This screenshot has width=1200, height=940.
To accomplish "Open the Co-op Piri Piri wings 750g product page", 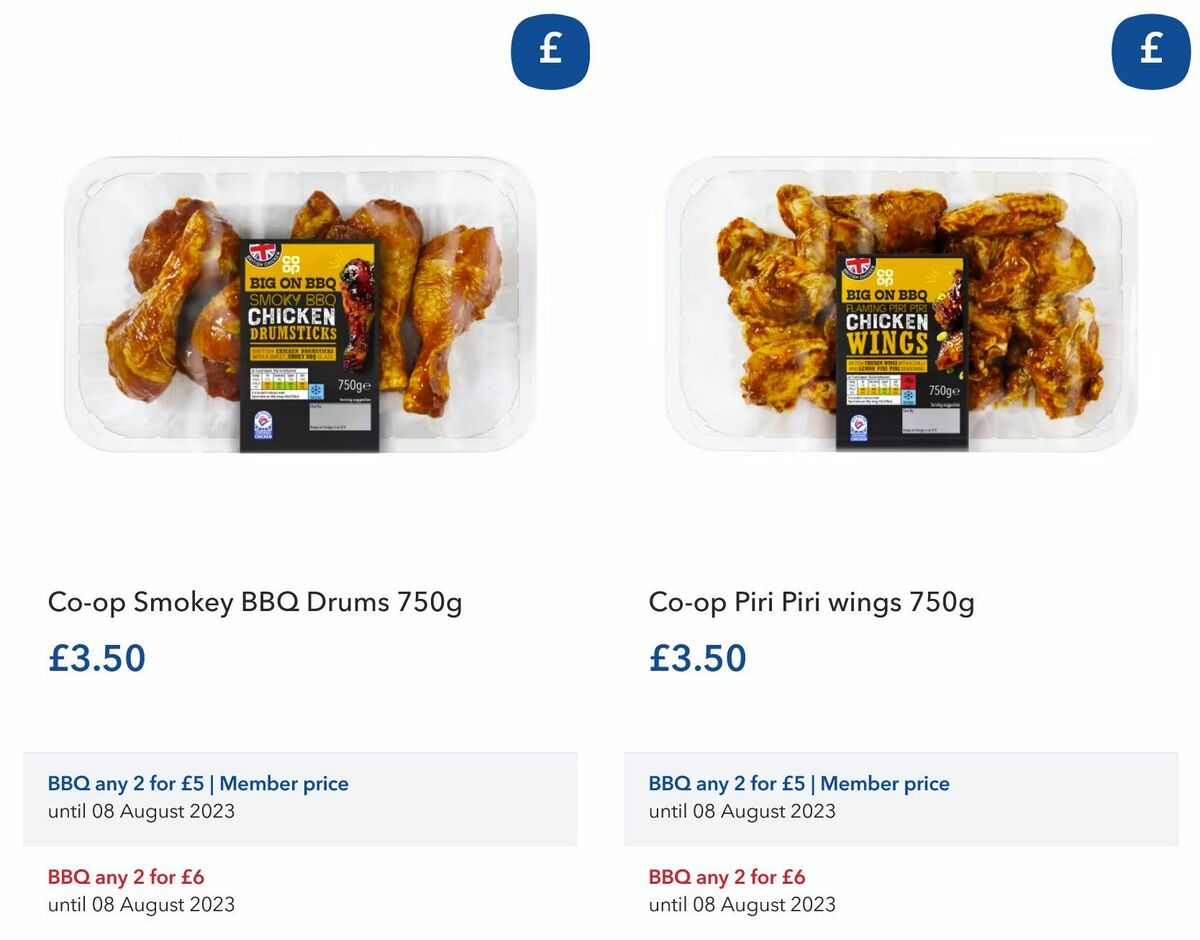I will pyautogui.click(x=813, y=602).
